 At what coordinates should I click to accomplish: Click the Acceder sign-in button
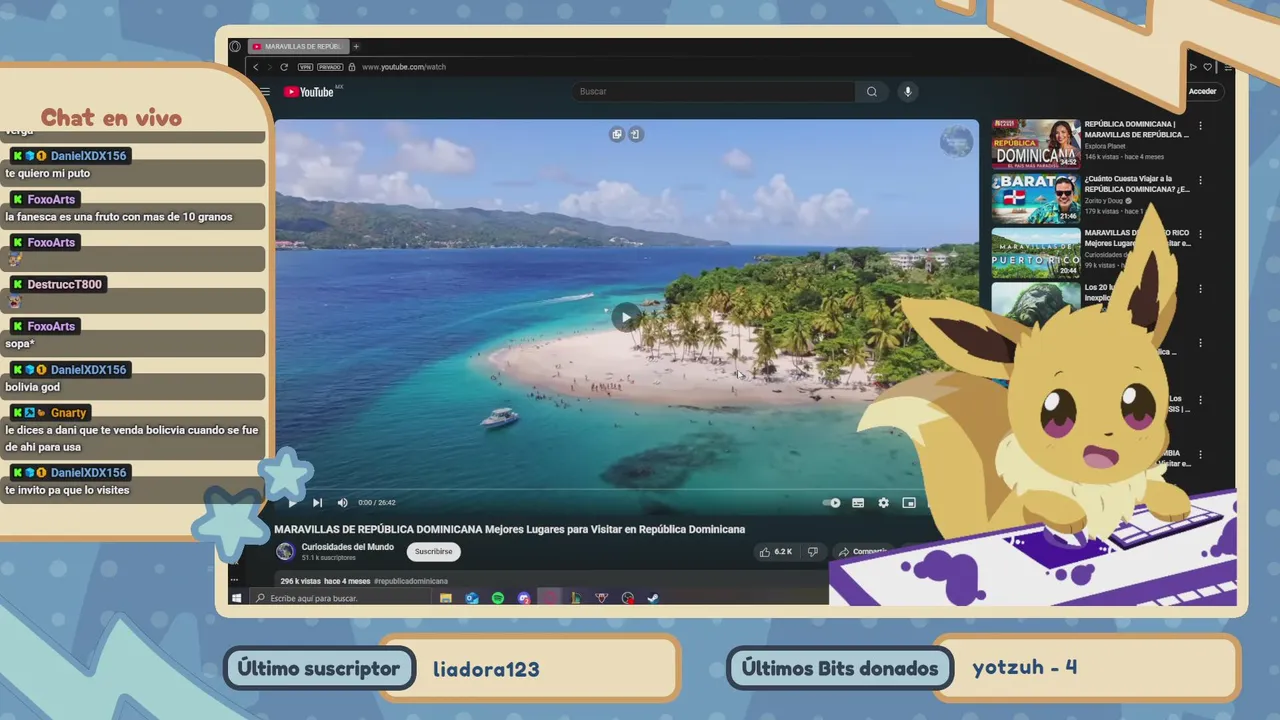[x=1202, y=91]
